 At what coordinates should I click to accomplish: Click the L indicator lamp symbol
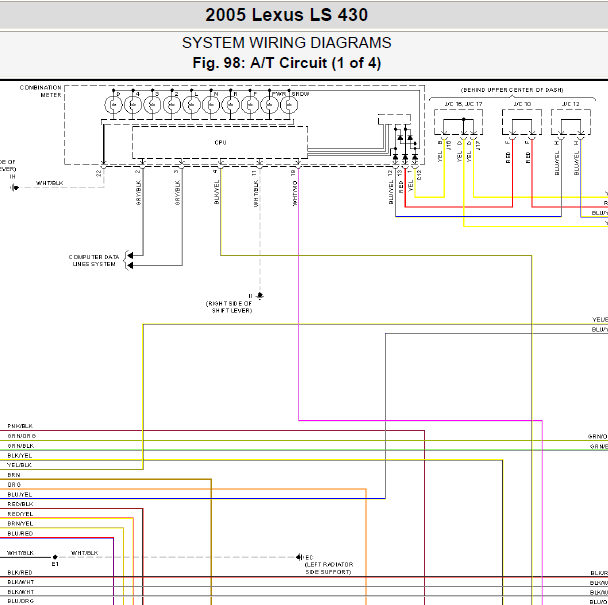point(192,105)
